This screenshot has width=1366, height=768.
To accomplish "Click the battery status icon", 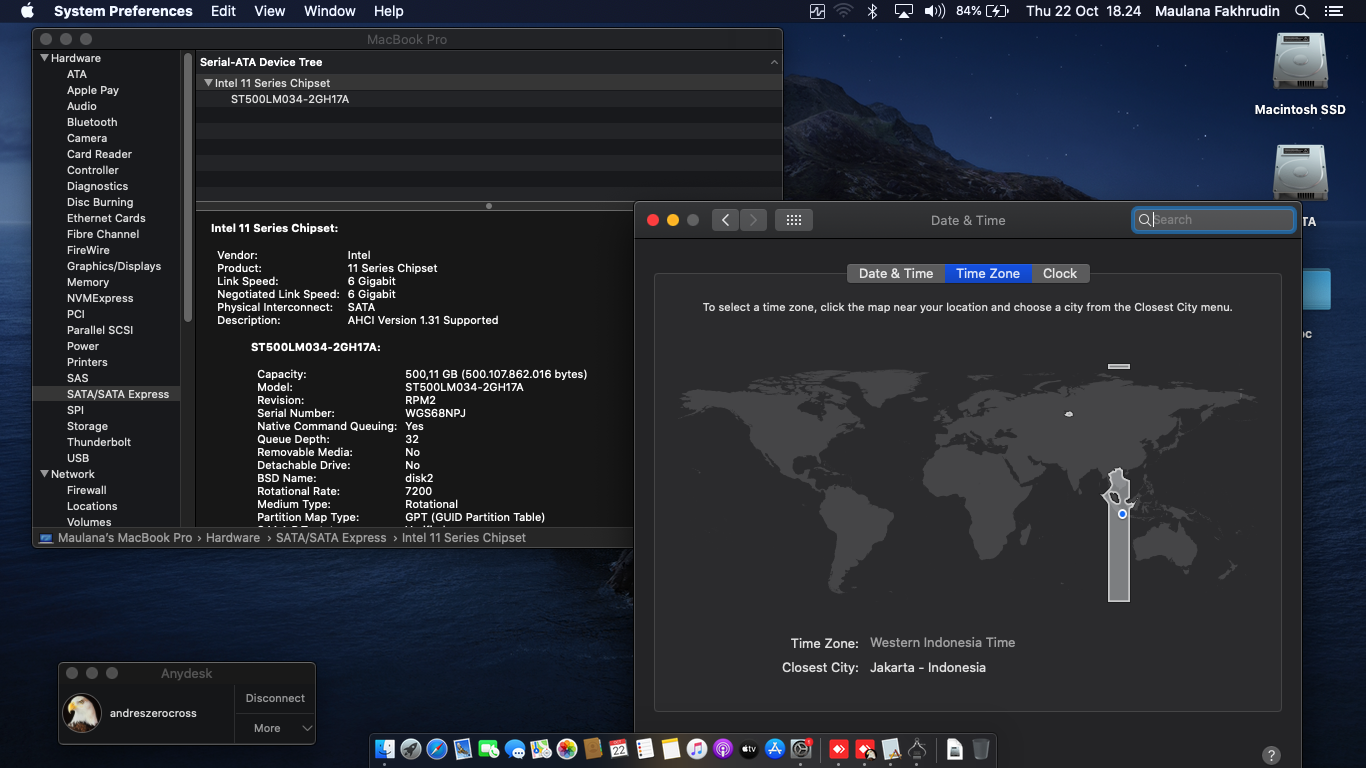I will (x=997, y=11).
